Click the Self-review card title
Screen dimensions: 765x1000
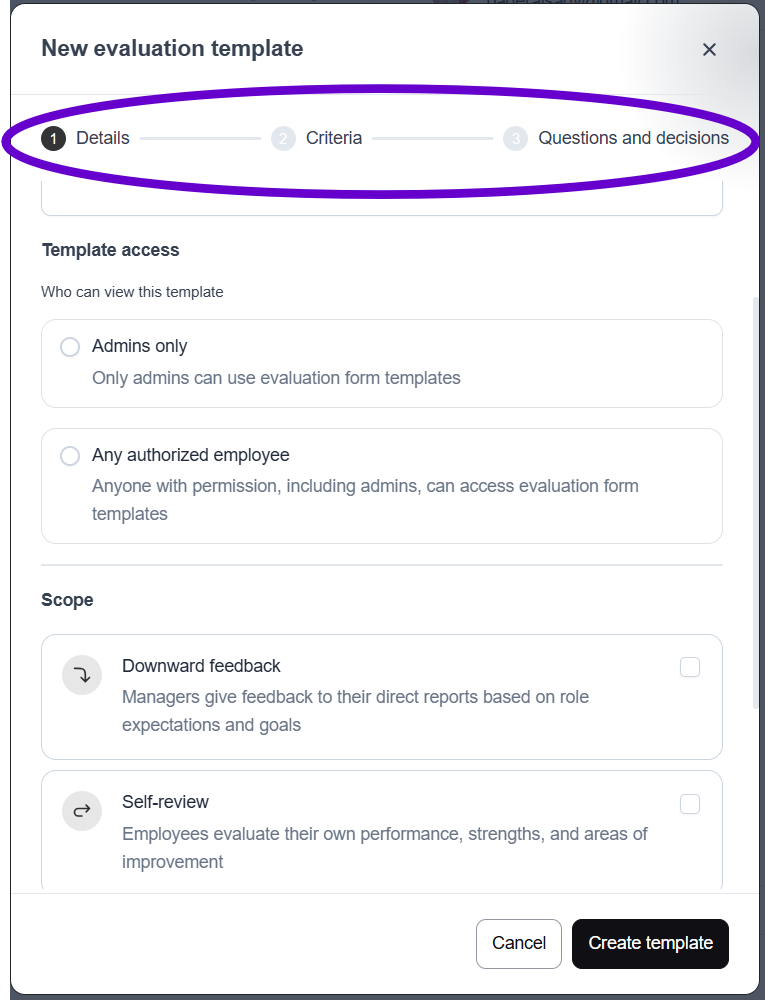click(165, 802)
